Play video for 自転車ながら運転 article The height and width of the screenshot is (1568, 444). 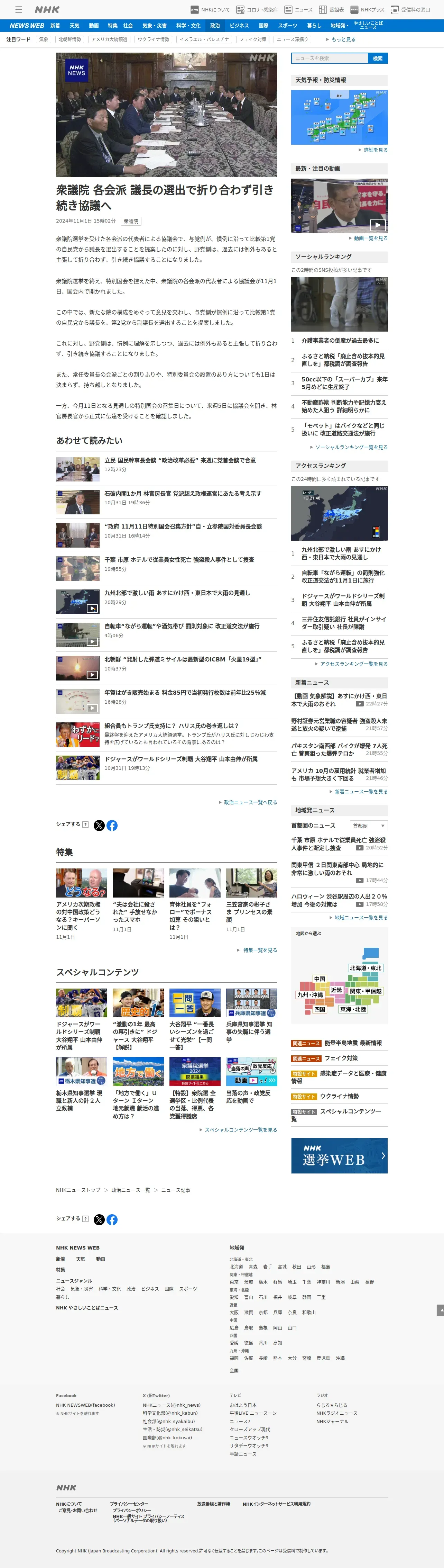tap(92, 642)
